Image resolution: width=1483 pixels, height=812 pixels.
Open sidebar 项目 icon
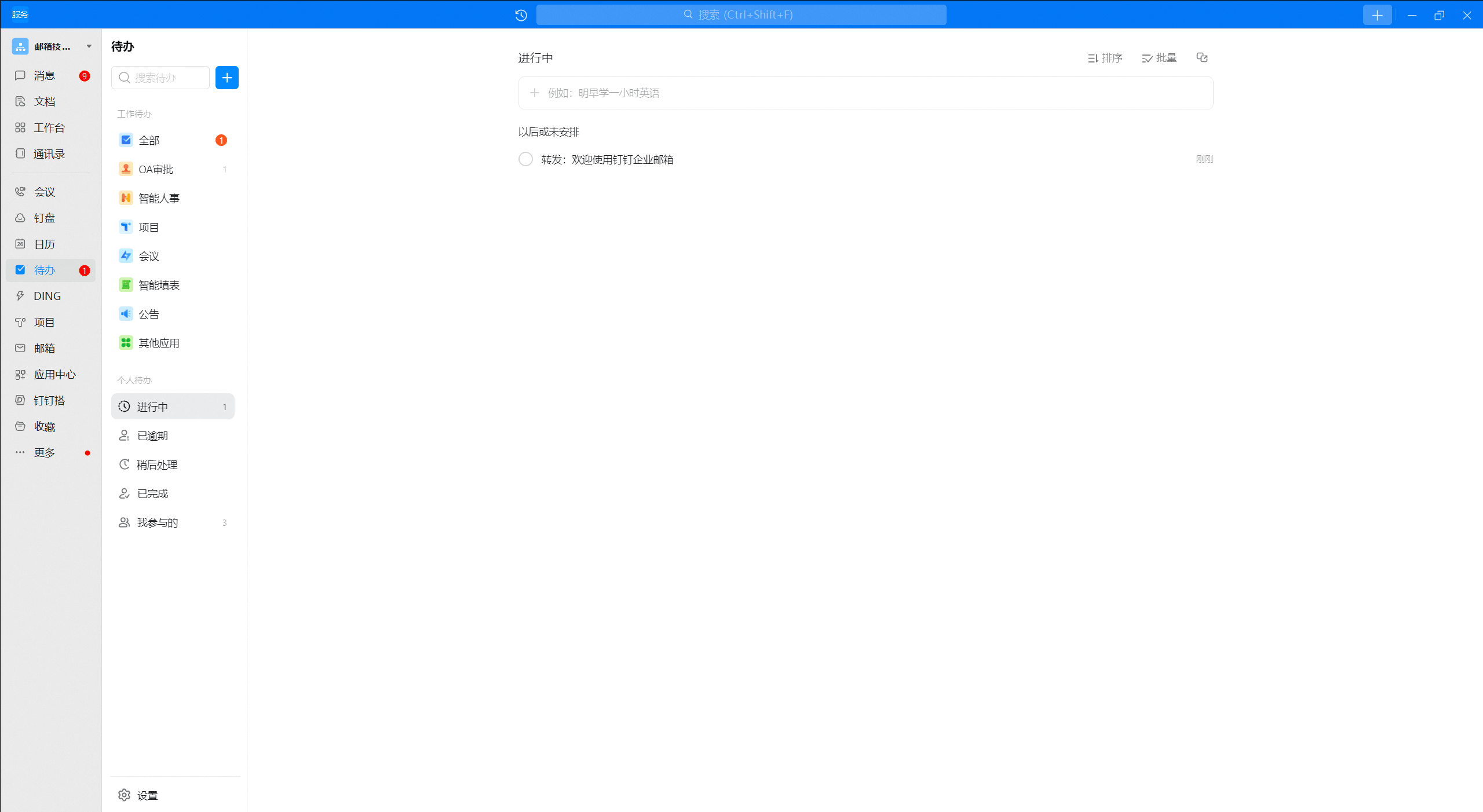(20, 322)
